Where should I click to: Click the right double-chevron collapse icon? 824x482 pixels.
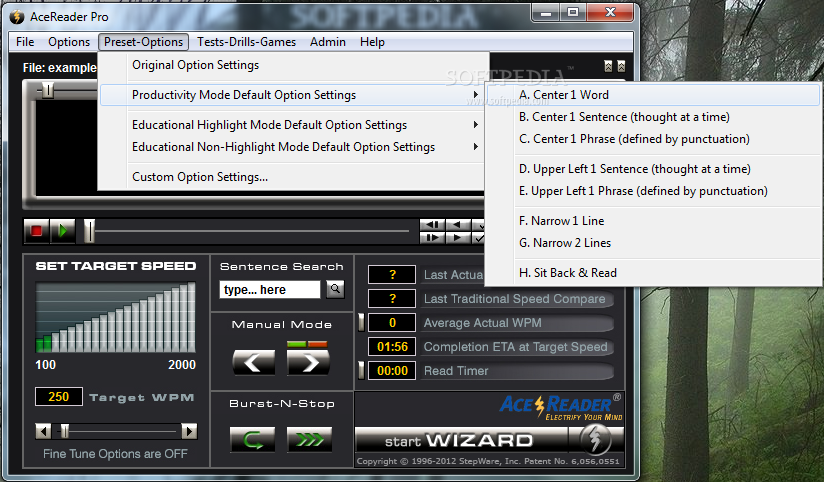click(x=621, y=66)
